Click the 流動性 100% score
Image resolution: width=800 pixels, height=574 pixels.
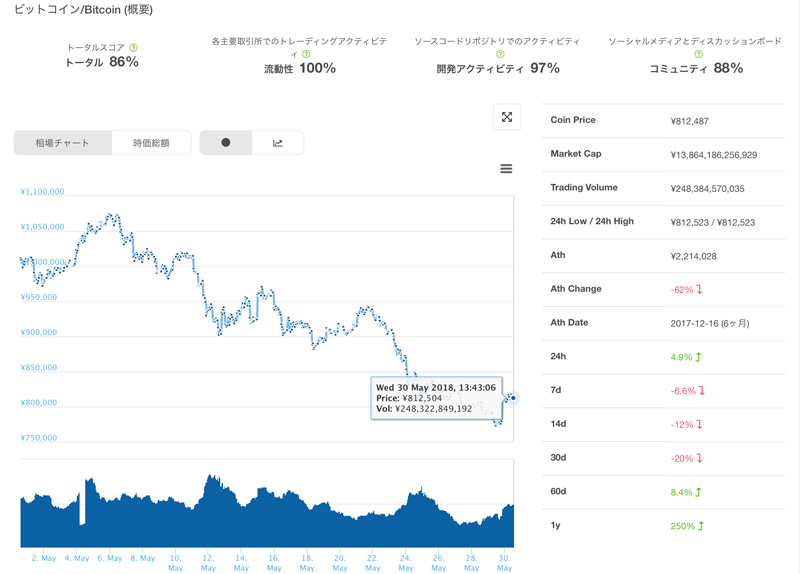(x=299, y=68)
